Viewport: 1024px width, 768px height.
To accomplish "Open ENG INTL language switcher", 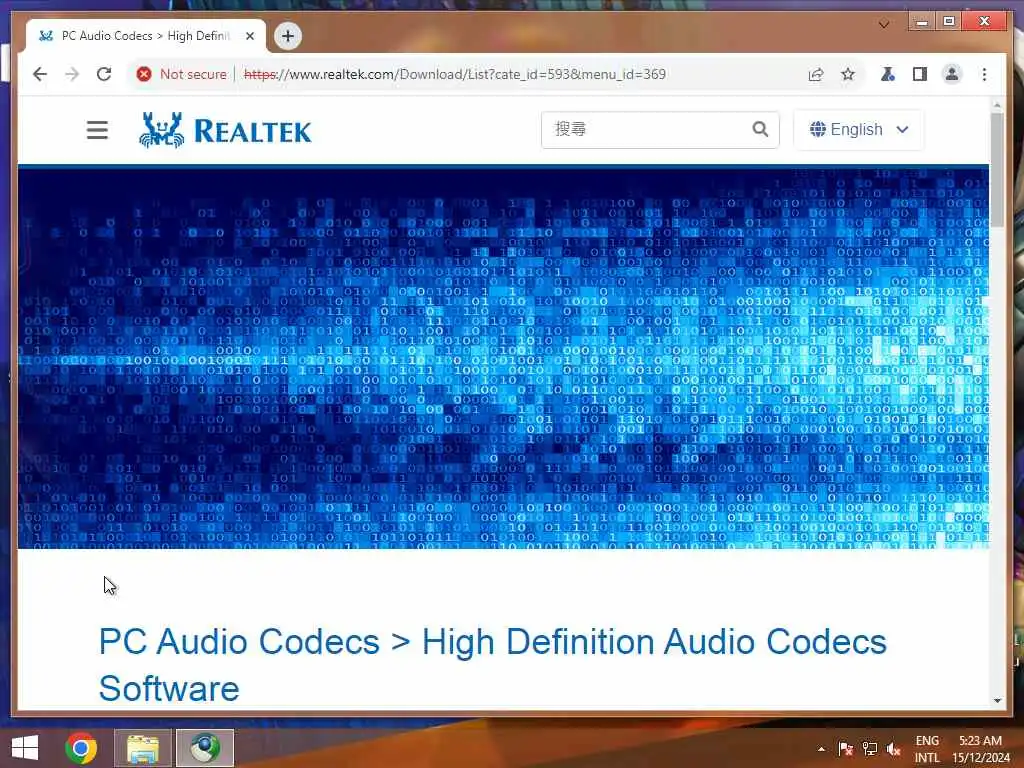I will click(927, 749).
